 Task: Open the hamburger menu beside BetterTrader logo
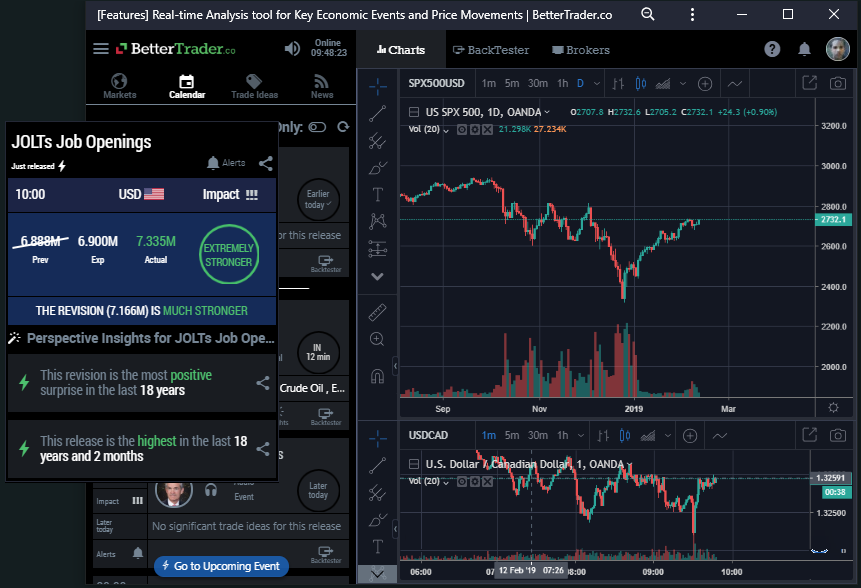click(100, 49)
